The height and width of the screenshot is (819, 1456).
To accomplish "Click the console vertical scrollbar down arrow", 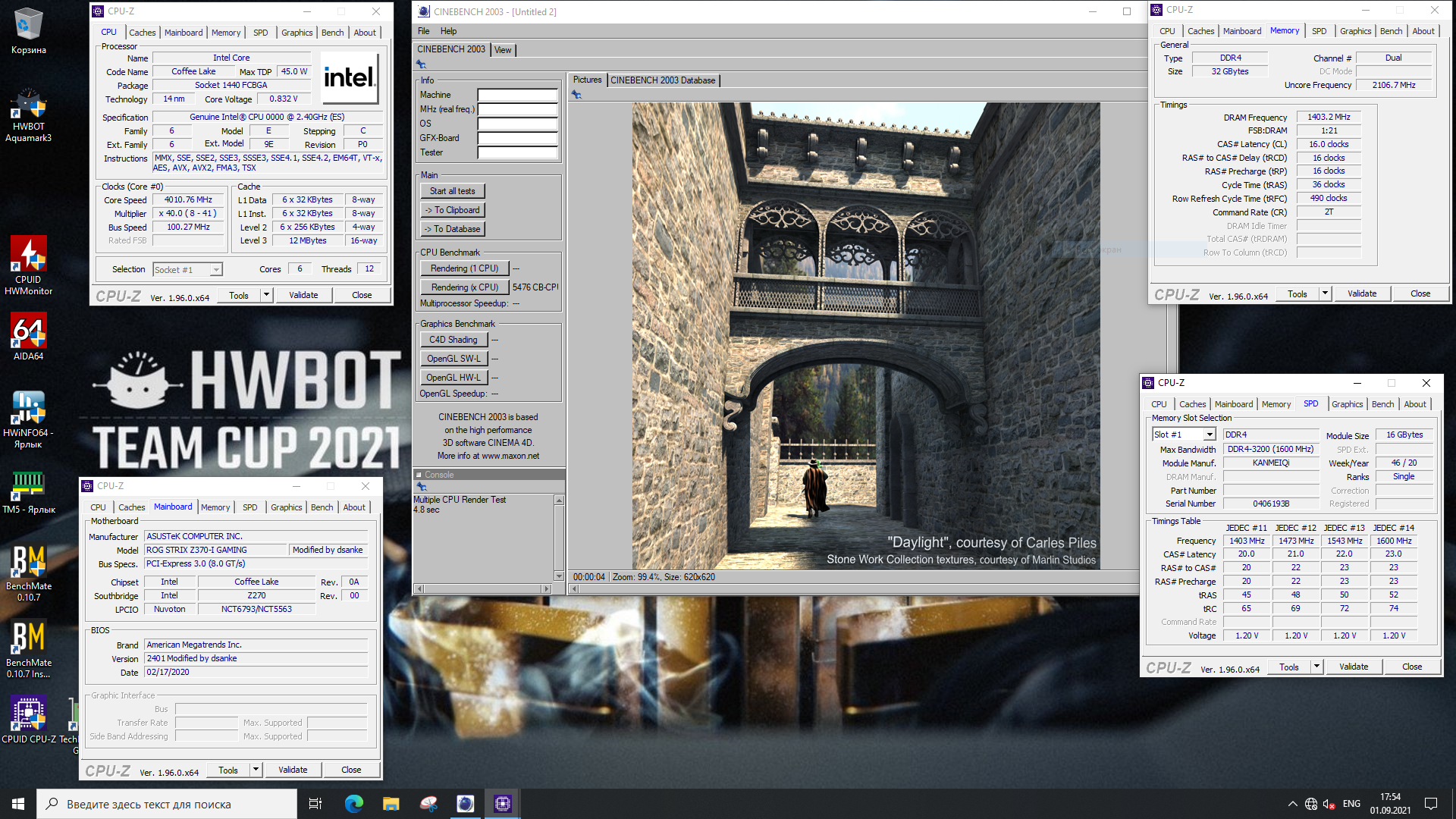I will (560, 576).
